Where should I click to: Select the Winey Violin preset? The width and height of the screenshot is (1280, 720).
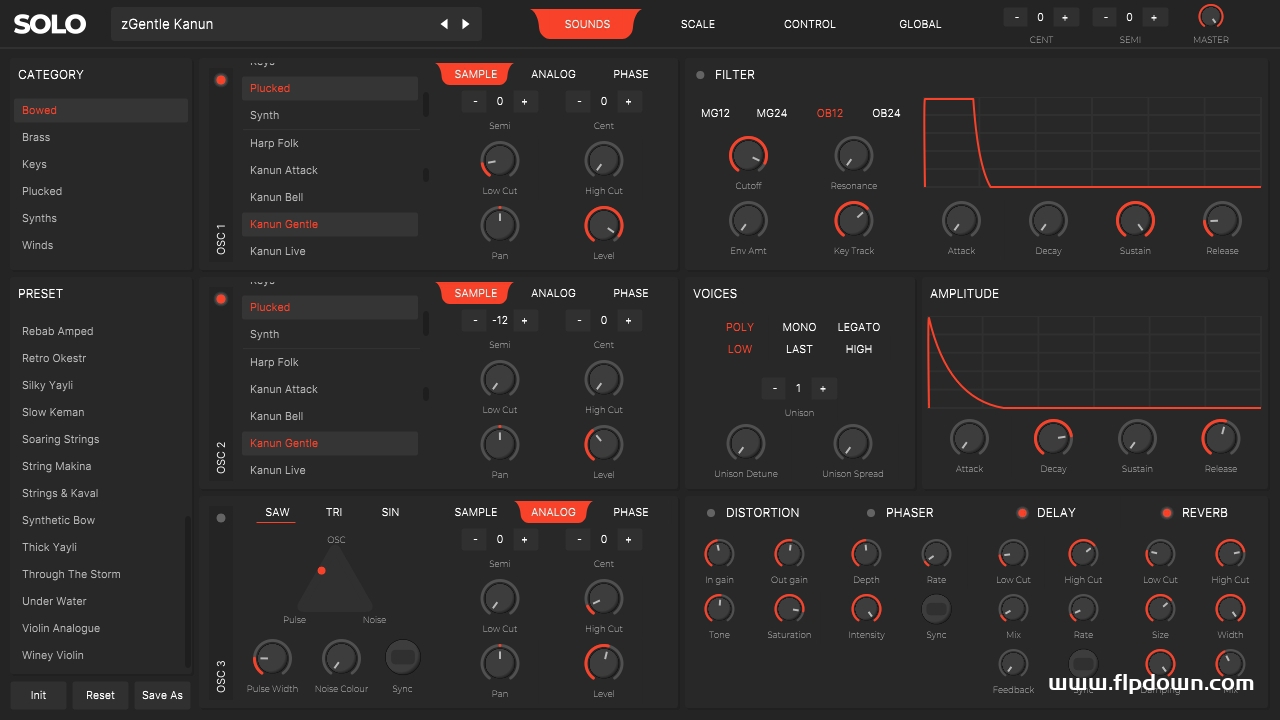(x=53, y=655)
